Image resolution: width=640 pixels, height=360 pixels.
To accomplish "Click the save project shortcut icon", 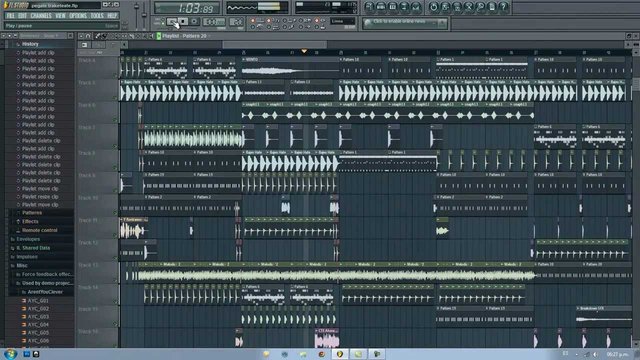I will [x=445, y=7].
